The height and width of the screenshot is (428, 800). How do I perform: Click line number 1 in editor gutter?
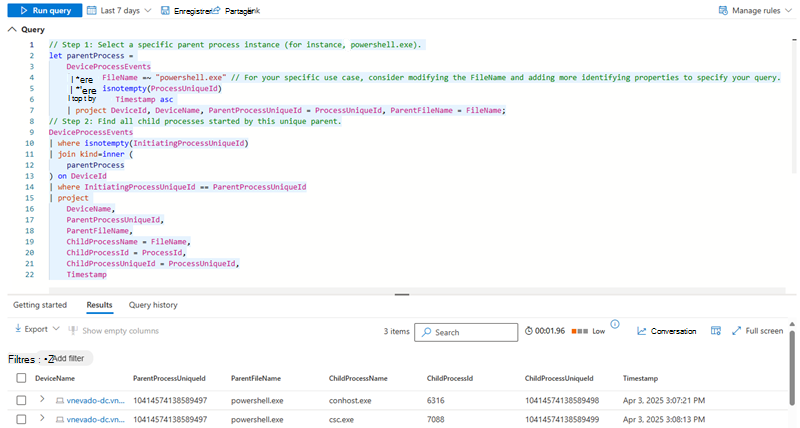32,45
